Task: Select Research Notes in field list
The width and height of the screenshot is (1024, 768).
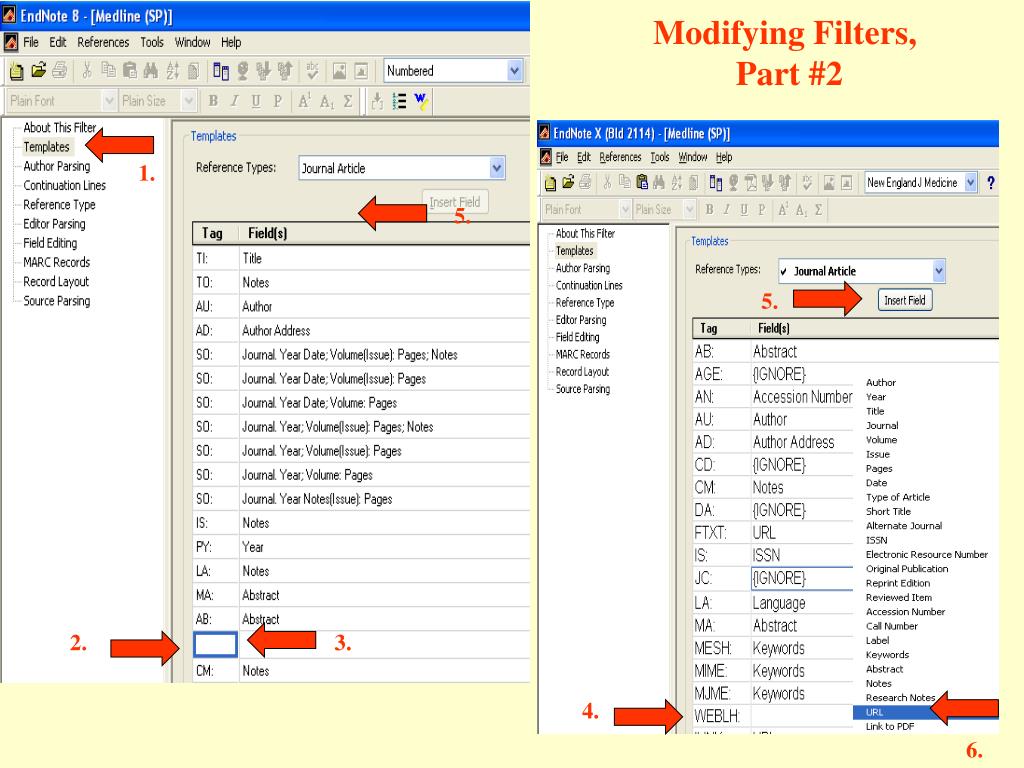Action: pyautogui.click(x=900, y=697)
